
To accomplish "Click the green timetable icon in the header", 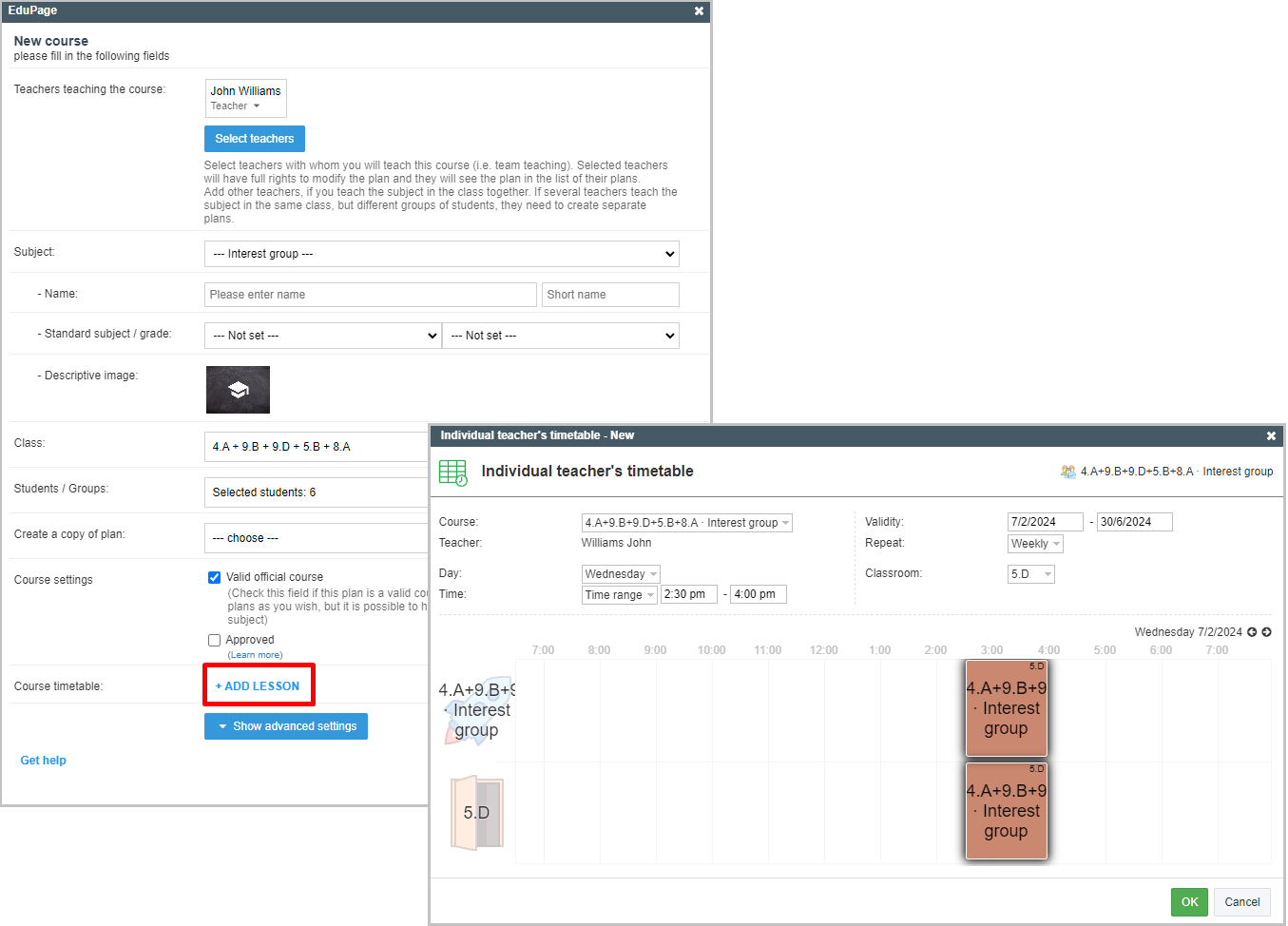I will click(453, 473).
